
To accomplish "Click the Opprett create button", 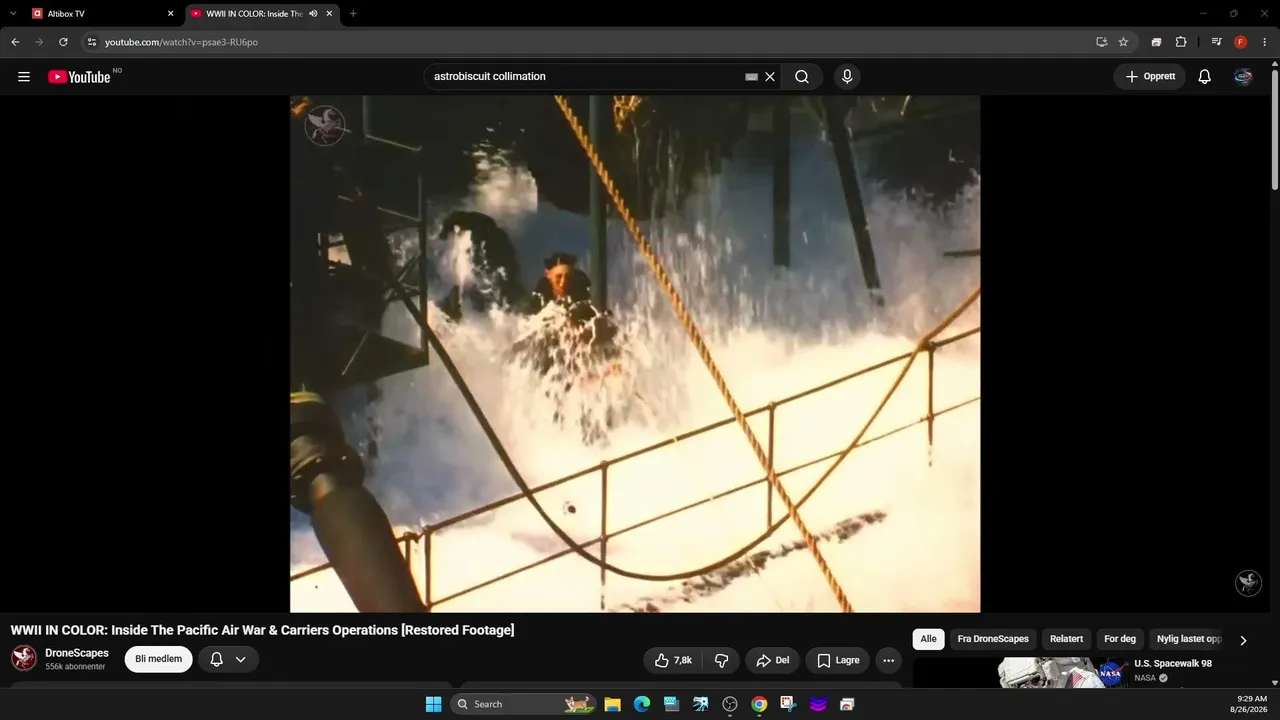I will pyautogui.click(x=1150, y=77).
